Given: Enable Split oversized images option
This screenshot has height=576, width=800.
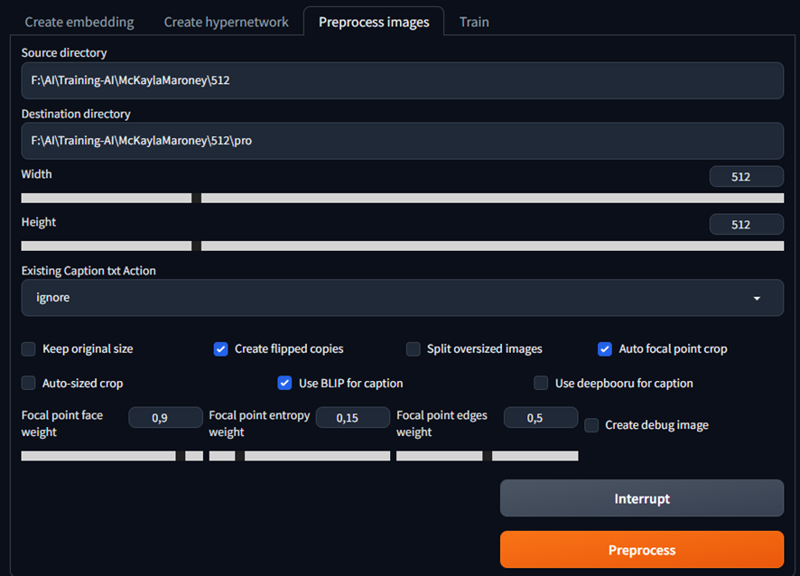Looking at the screenshot, I should [413, 349].
